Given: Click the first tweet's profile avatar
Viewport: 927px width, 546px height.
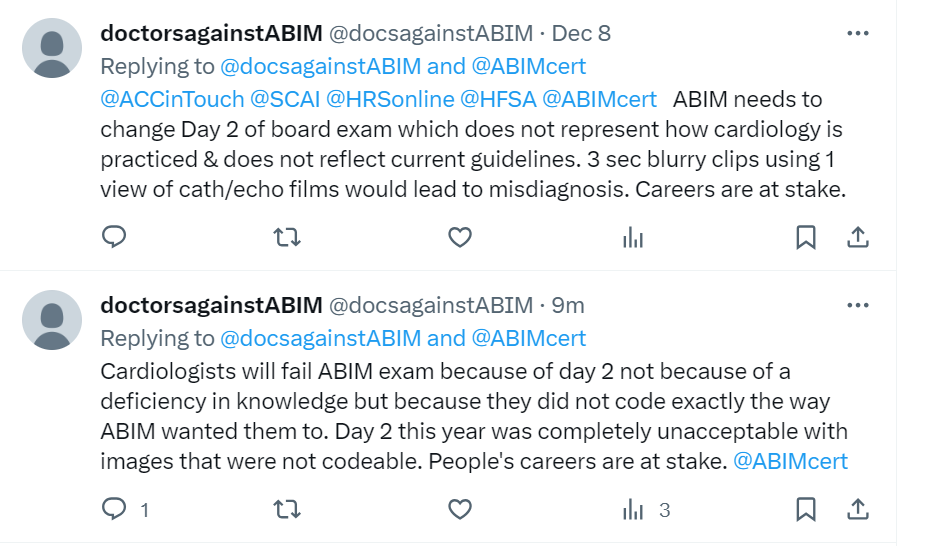Looking at the screenshot, I should click(x=52, y=48).
